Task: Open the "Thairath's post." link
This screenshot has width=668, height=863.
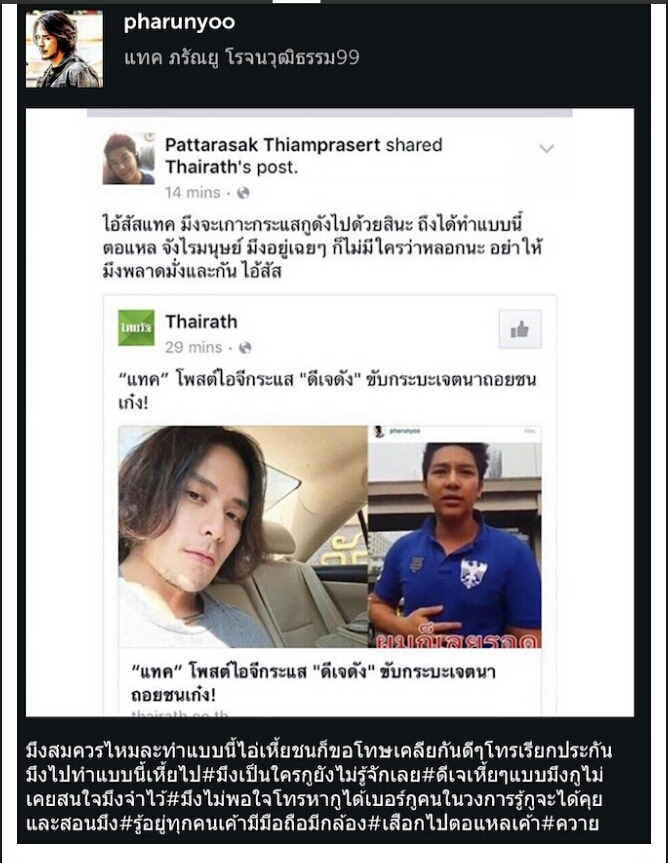Action: 232,167
